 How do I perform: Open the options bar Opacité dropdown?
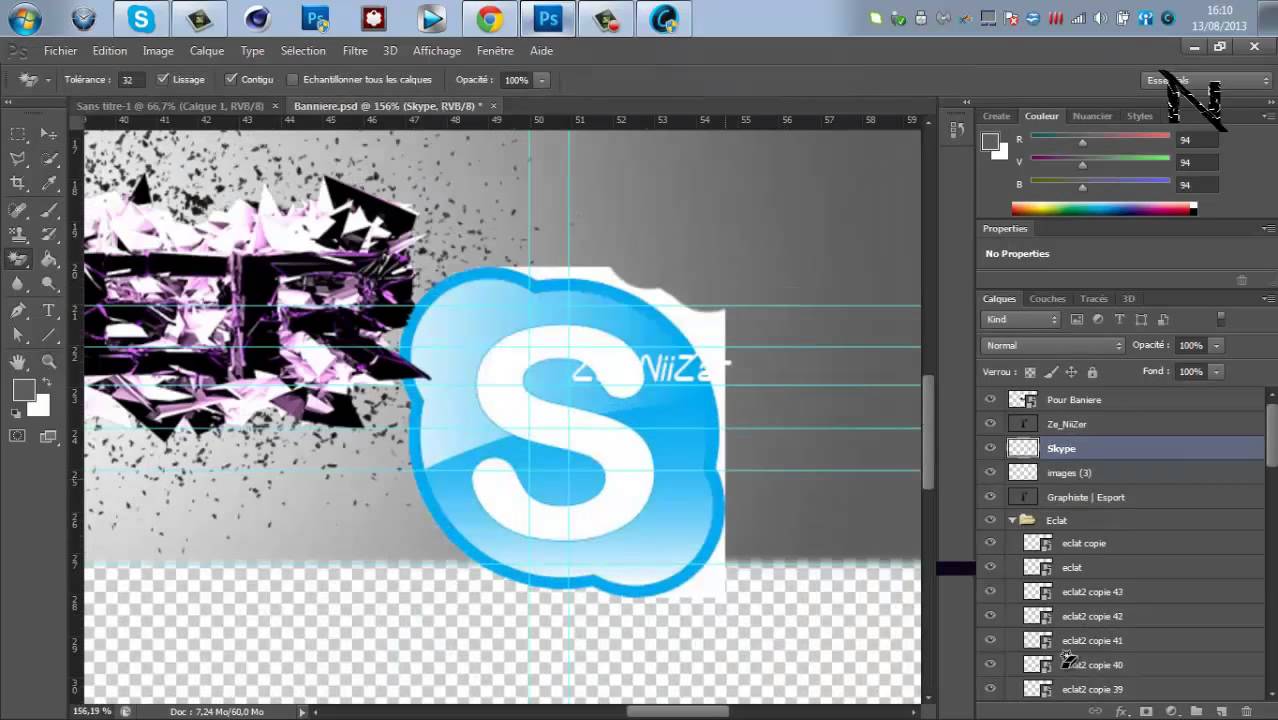pyautogui.click(x=542, y=80)
